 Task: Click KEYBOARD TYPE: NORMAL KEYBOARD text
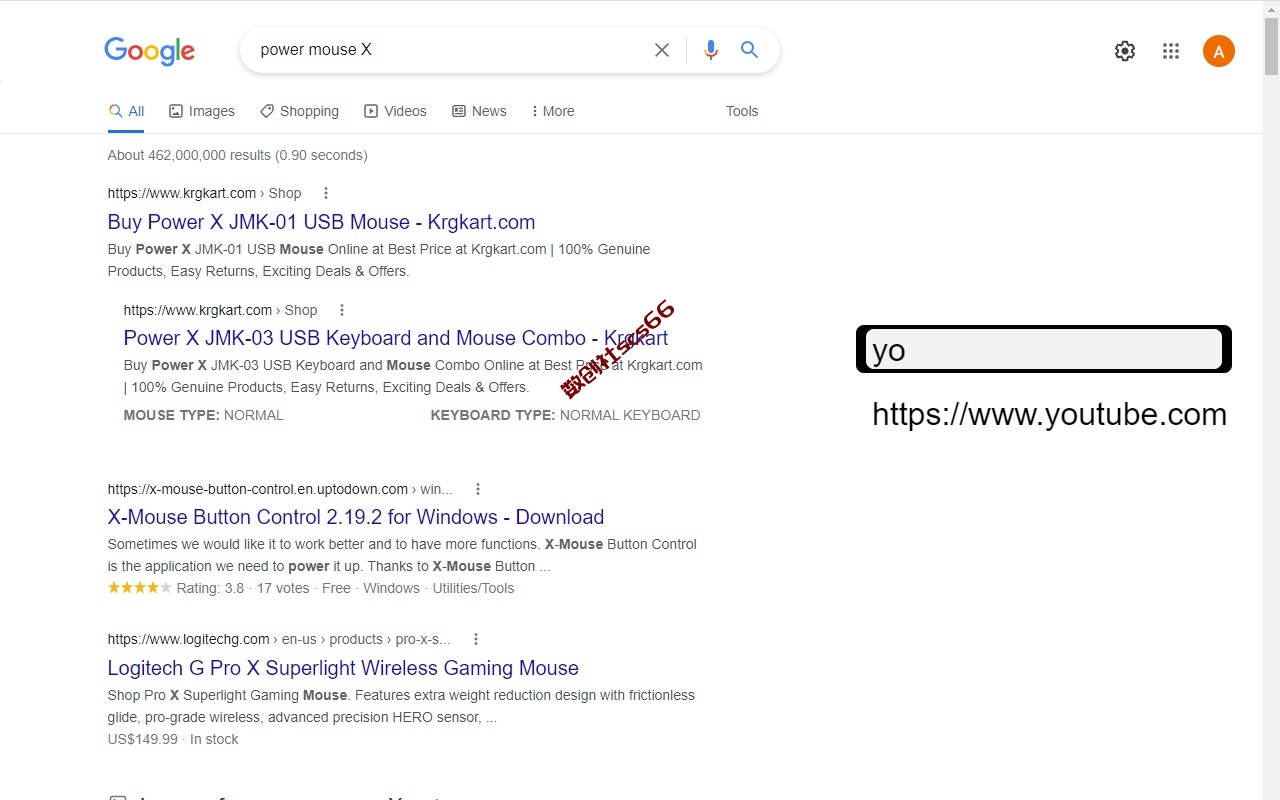tap(565, 415)
